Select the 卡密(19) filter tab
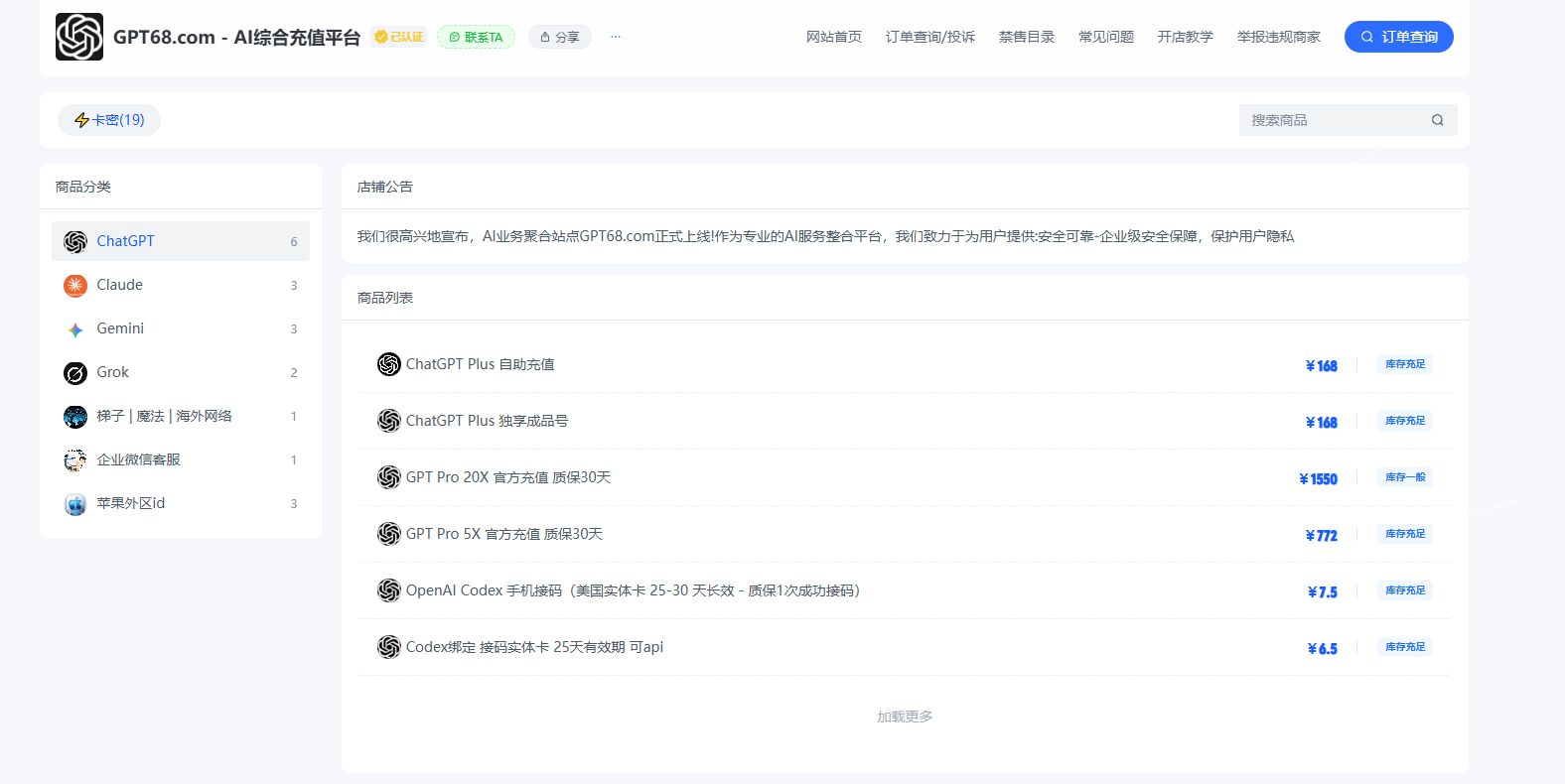This screenshot has height=784, width=1565. click(x=109, y=120)
